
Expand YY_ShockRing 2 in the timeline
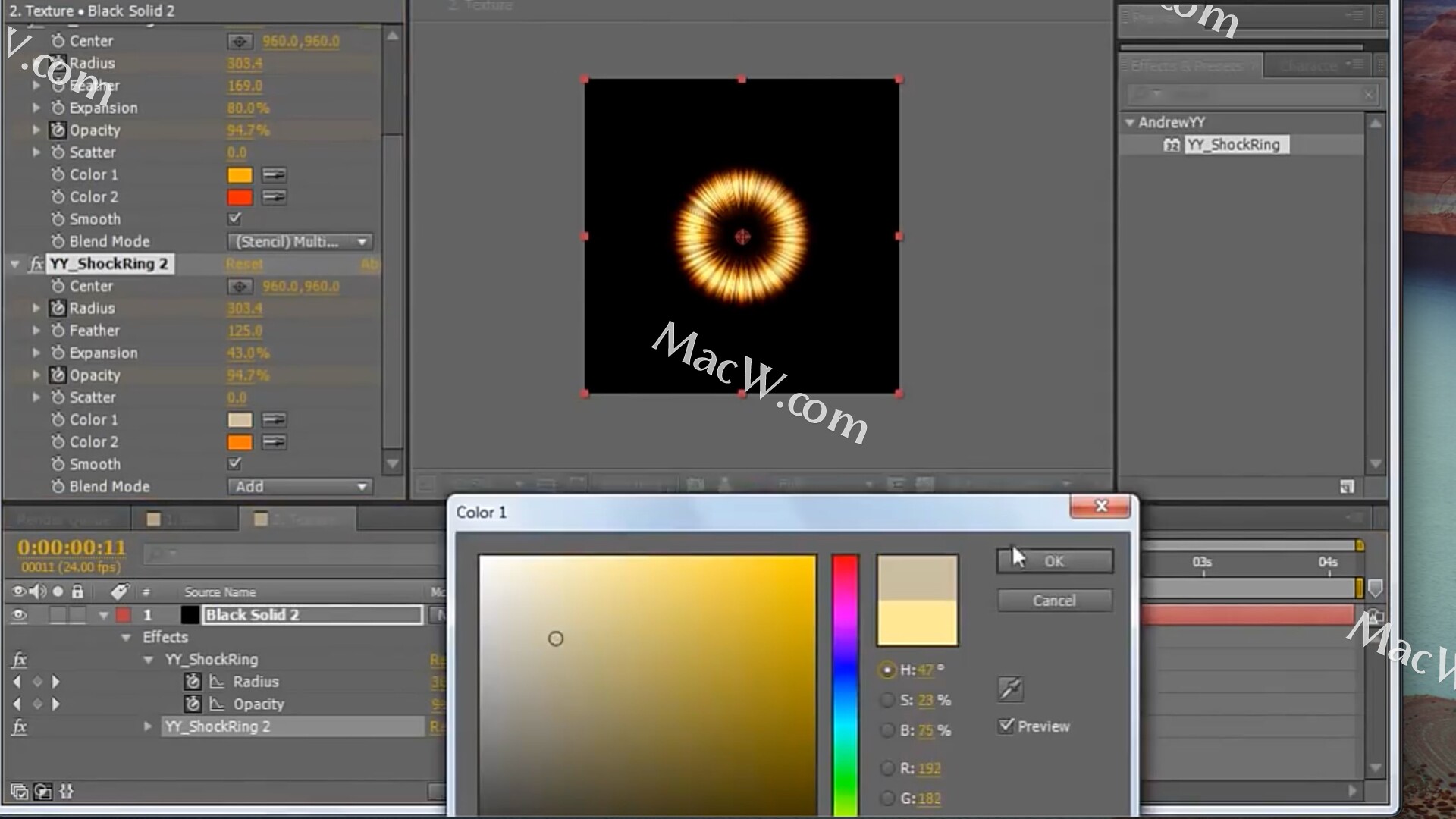[x=148, y=726]
